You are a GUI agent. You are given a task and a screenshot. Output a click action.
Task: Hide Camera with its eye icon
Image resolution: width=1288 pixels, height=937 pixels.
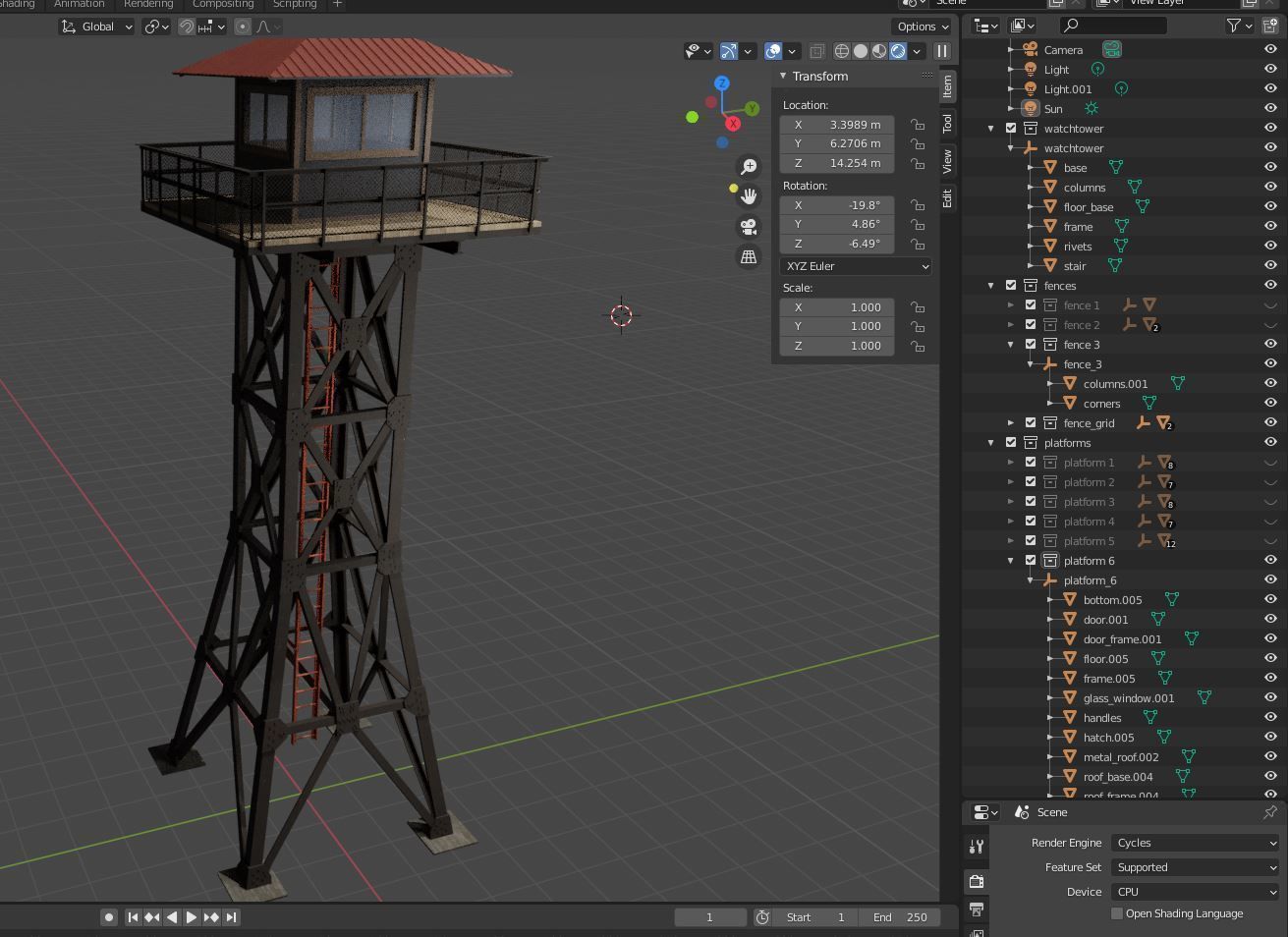click(x=1270, y=49)
